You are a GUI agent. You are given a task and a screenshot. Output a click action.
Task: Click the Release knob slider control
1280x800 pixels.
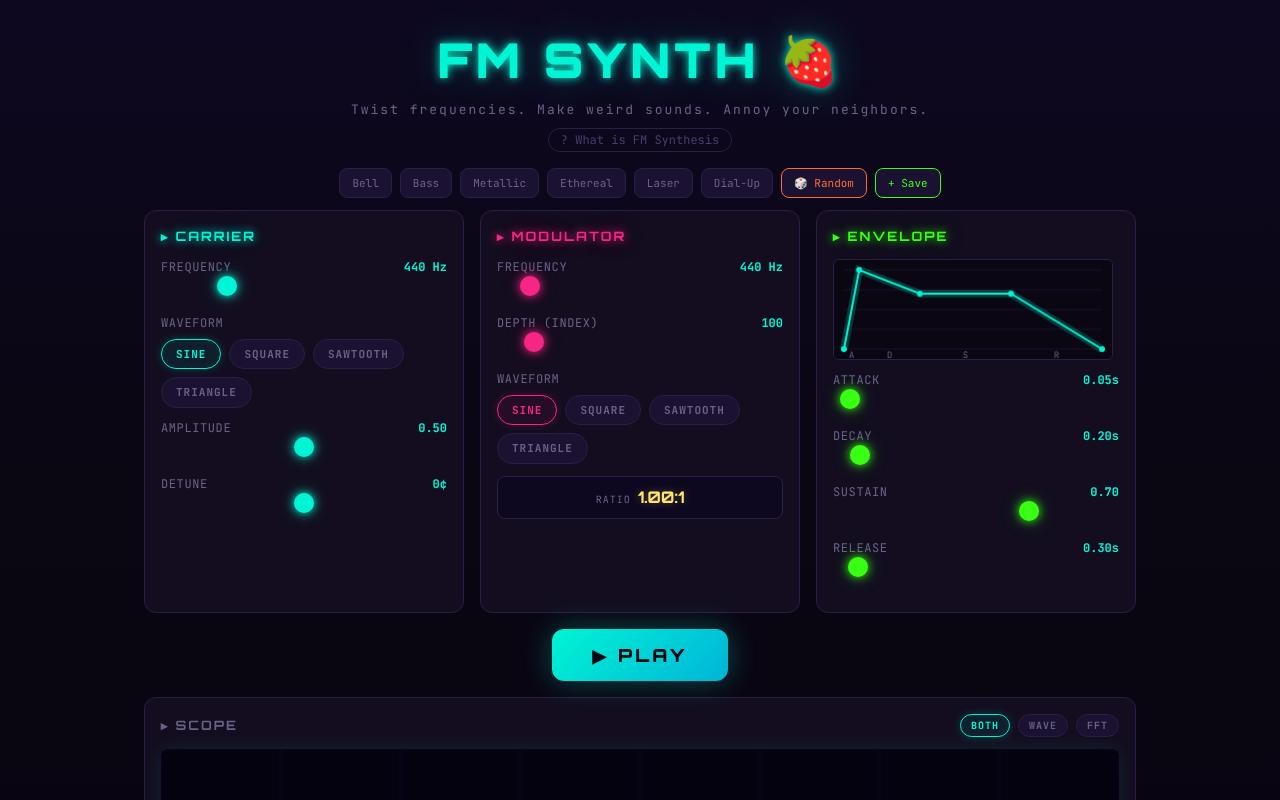click(857, 567)
